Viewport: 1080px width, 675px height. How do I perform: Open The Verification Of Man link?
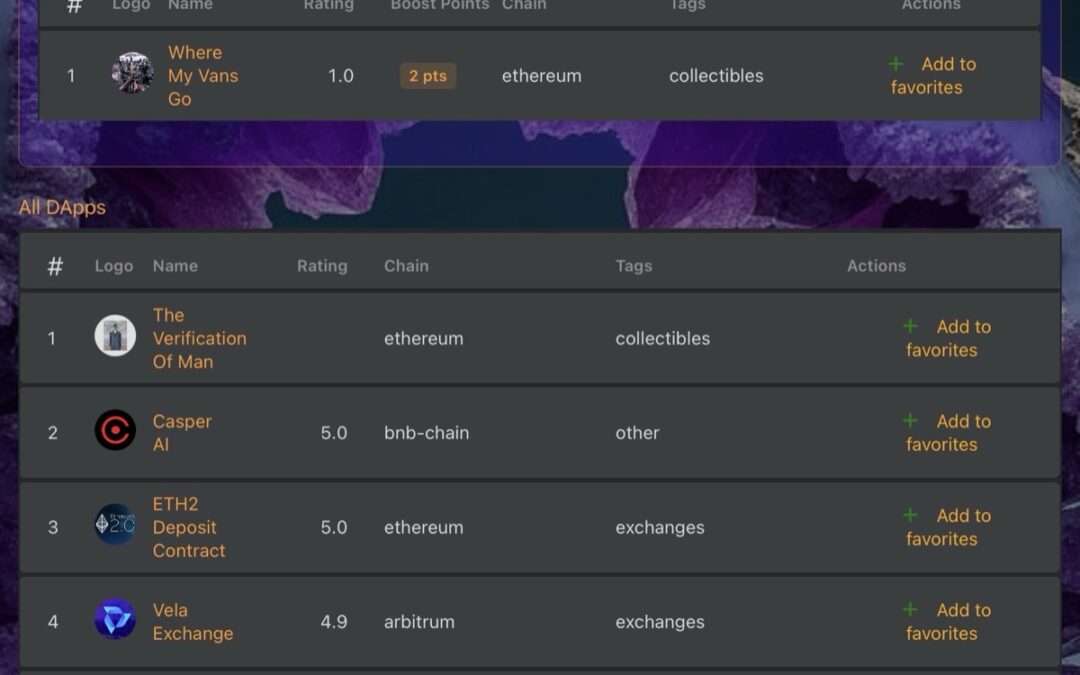200,338
